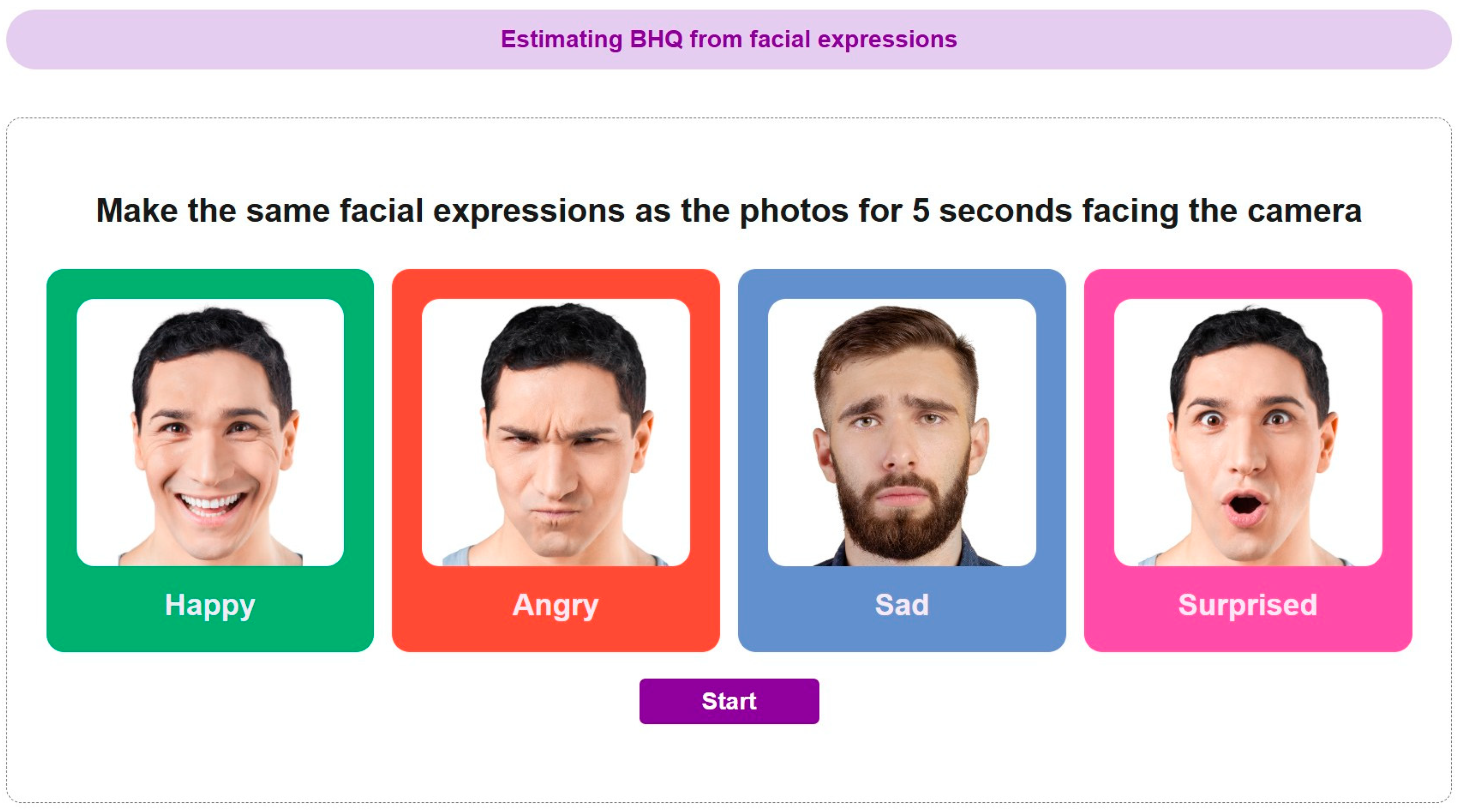Click the purple Start button
This screenshot has width=1460, height=812.
tap(729, 701)
